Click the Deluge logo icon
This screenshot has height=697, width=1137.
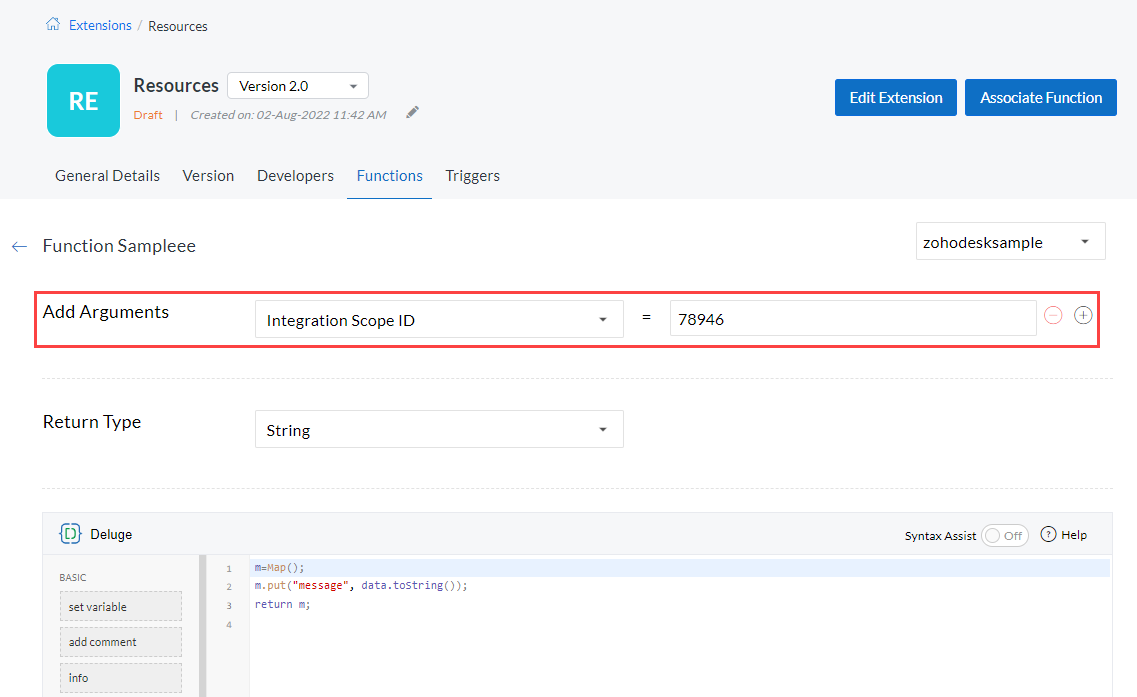70,534
